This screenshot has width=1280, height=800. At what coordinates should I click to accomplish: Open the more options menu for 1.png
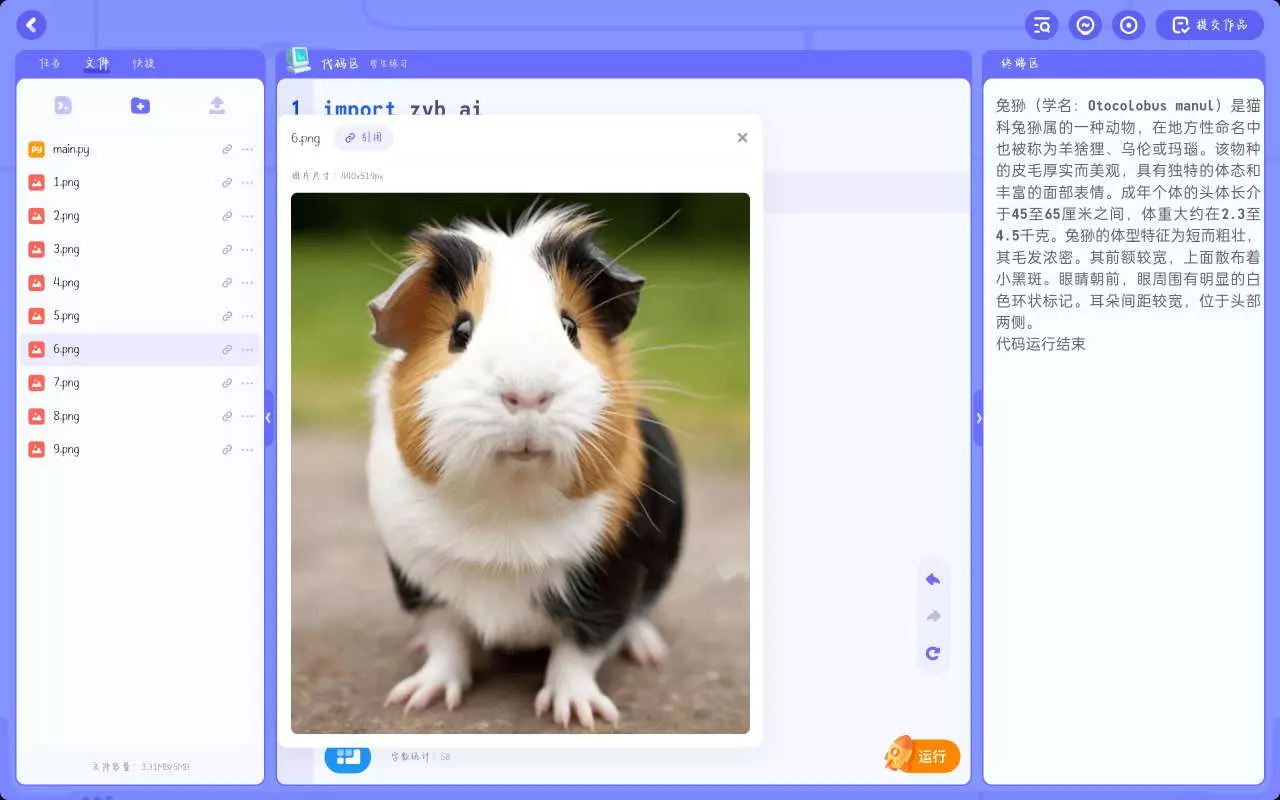[x=247, y=182]
